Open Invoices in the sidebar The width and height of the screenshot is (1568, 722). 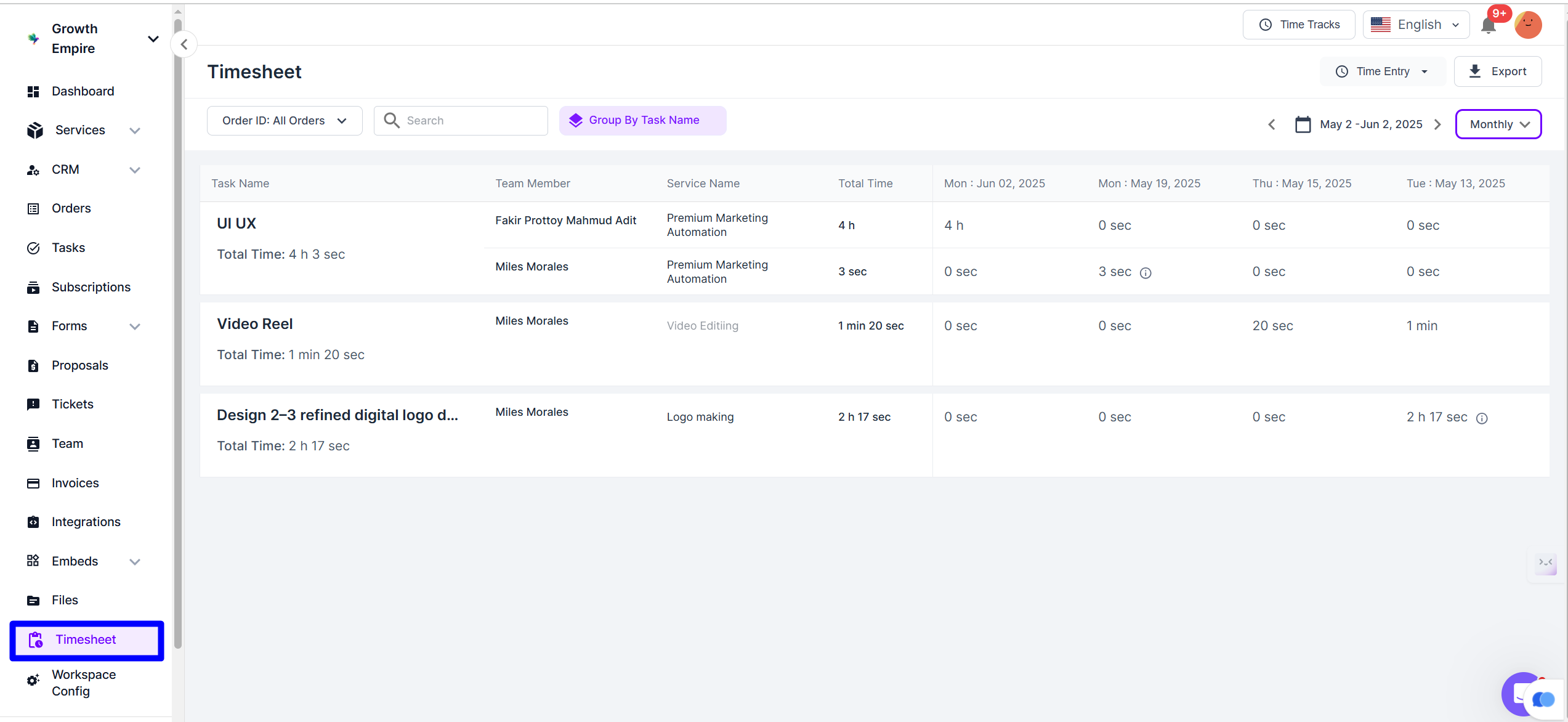point(75,483)
